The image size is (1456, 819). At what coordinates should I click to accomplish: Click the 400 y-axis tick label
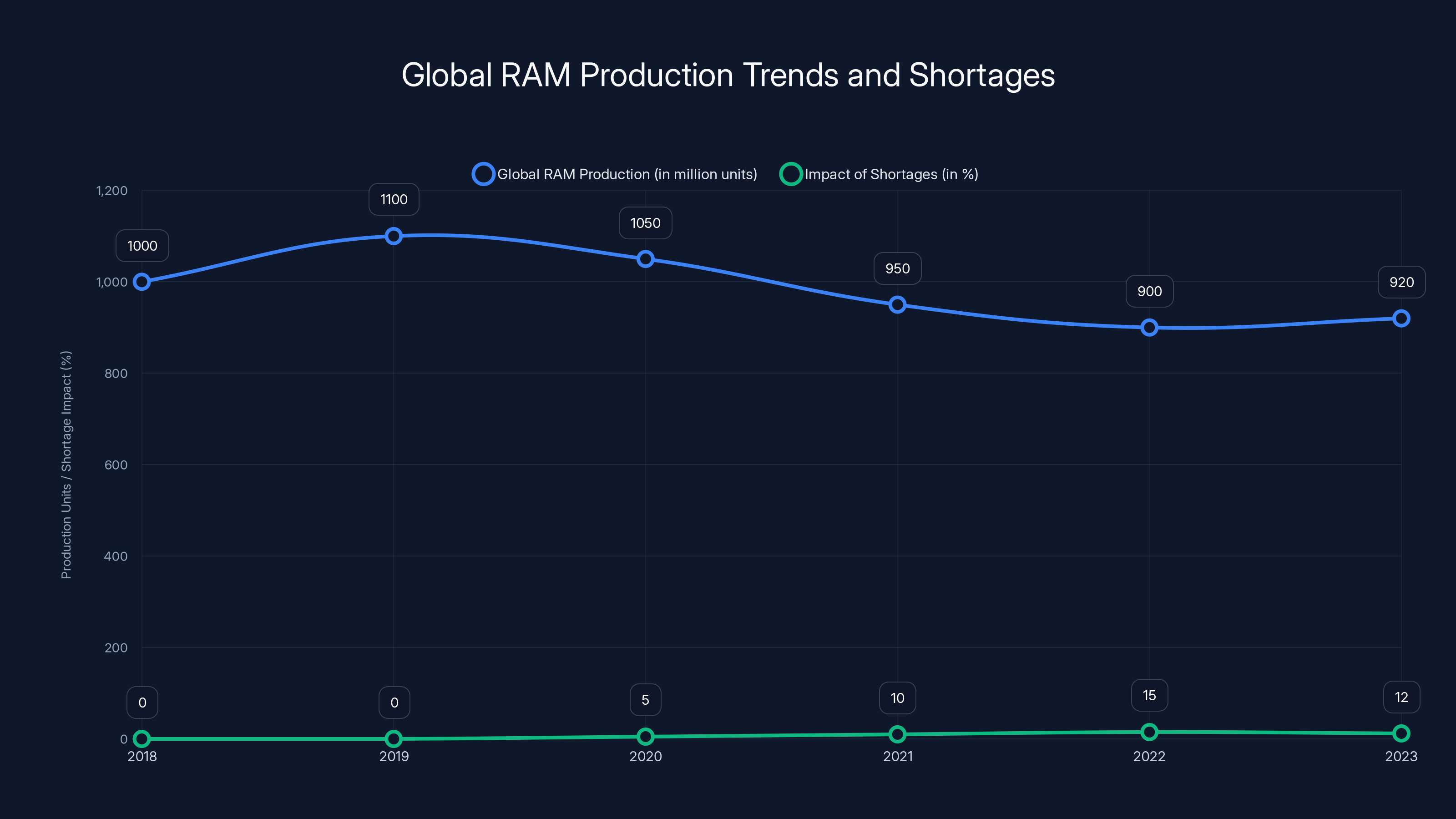click(116, 556)
